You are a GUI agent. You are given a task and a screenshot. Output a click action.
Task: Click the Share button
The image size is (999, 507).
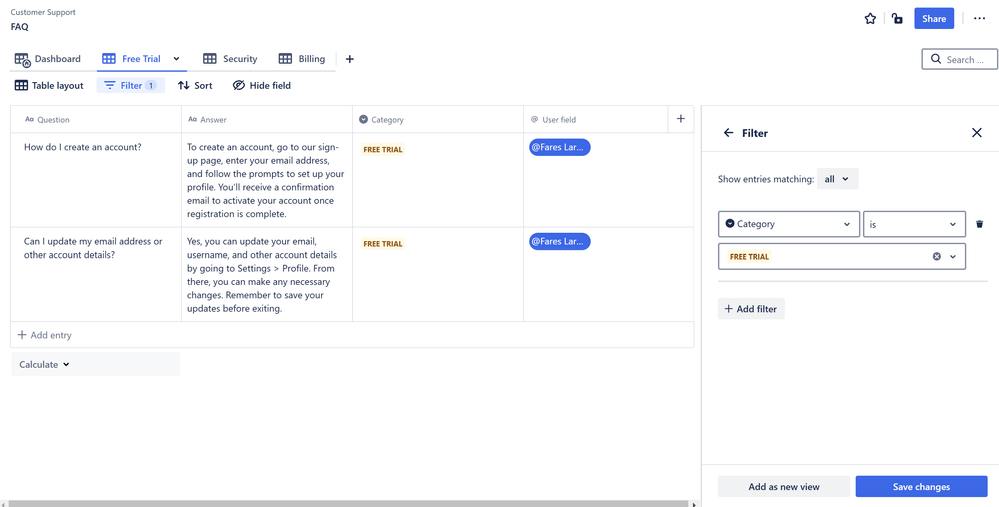pyautogui.click(x=933, y=18)
